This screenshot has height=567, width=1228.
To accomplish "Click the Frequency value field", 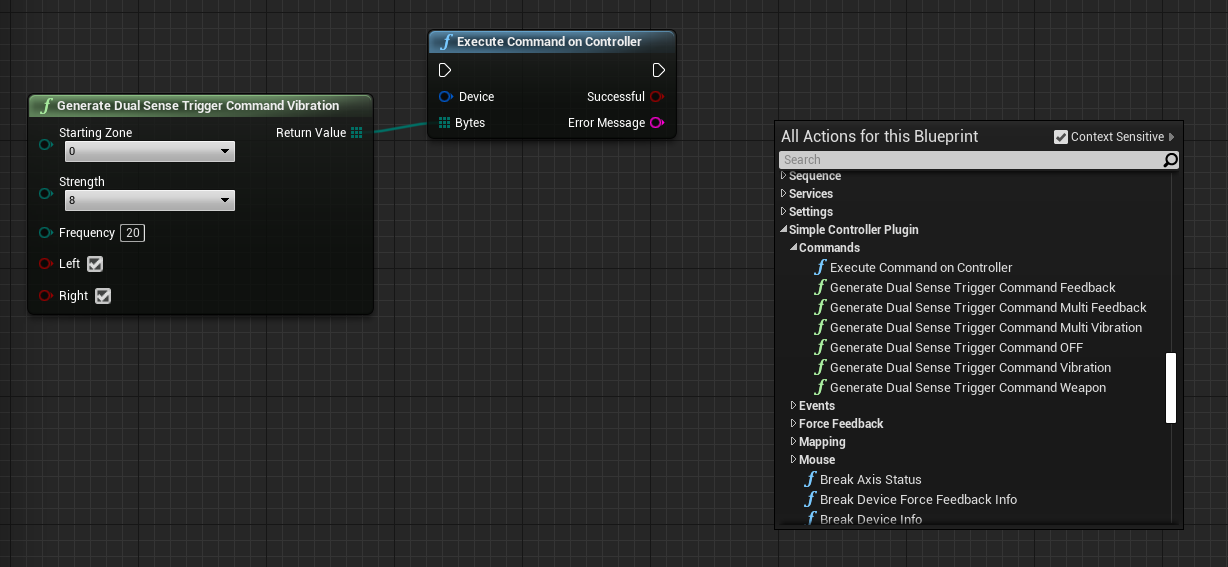I will (x=132, y=233).
